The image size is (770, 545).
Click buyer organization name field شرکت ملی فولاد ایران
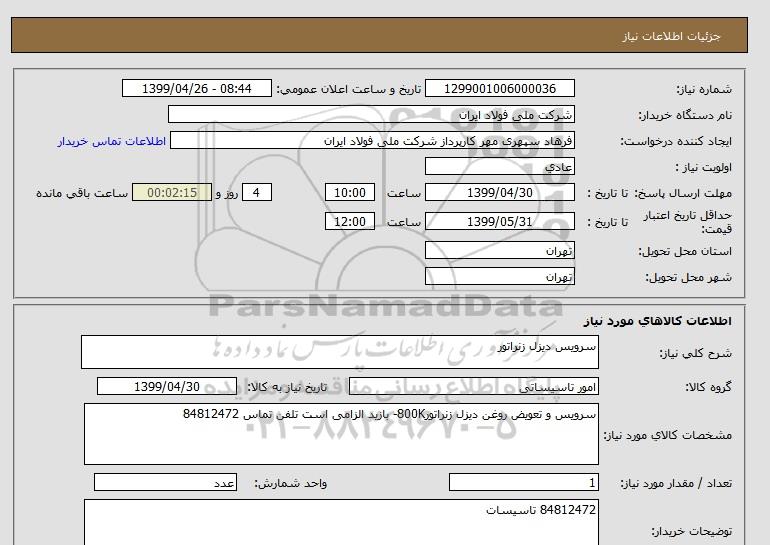coord(371,115)
